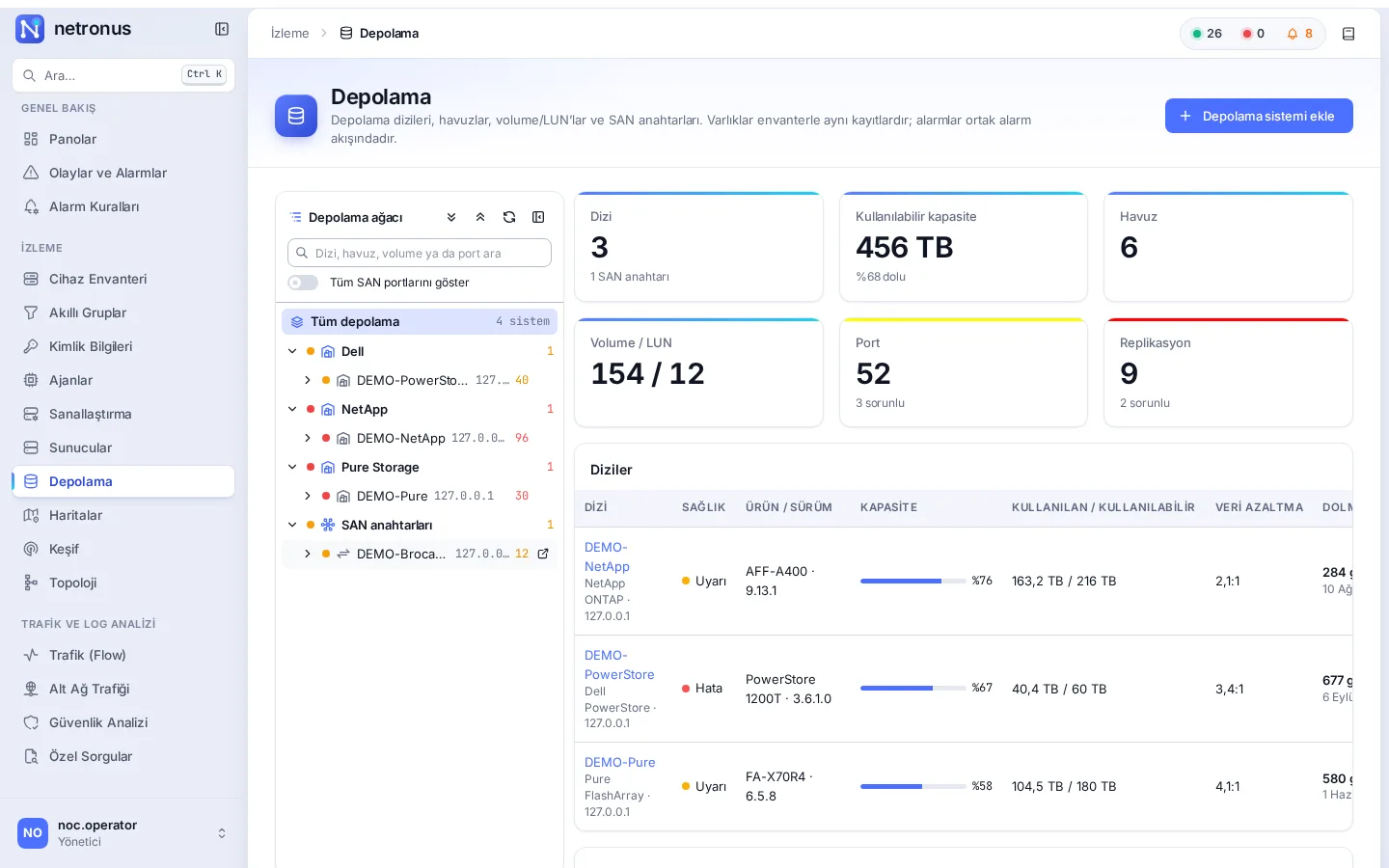
Task: Open the Port 52 summary card
Action: (964, 372)
